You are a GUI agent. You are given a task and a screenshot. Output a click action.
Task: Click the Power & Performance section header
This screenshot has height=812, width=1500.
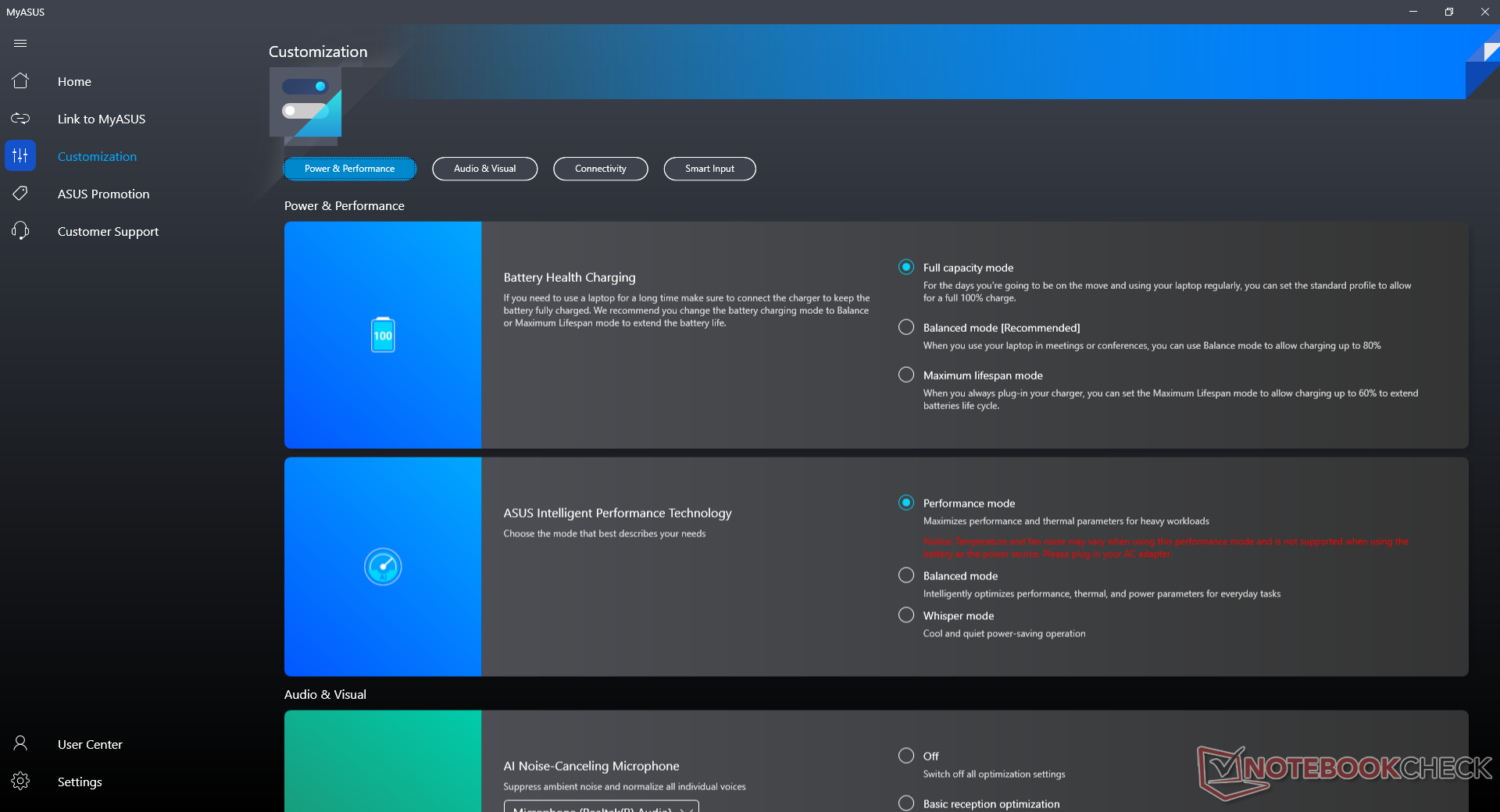pyautogui.click(x=345, y=206)
